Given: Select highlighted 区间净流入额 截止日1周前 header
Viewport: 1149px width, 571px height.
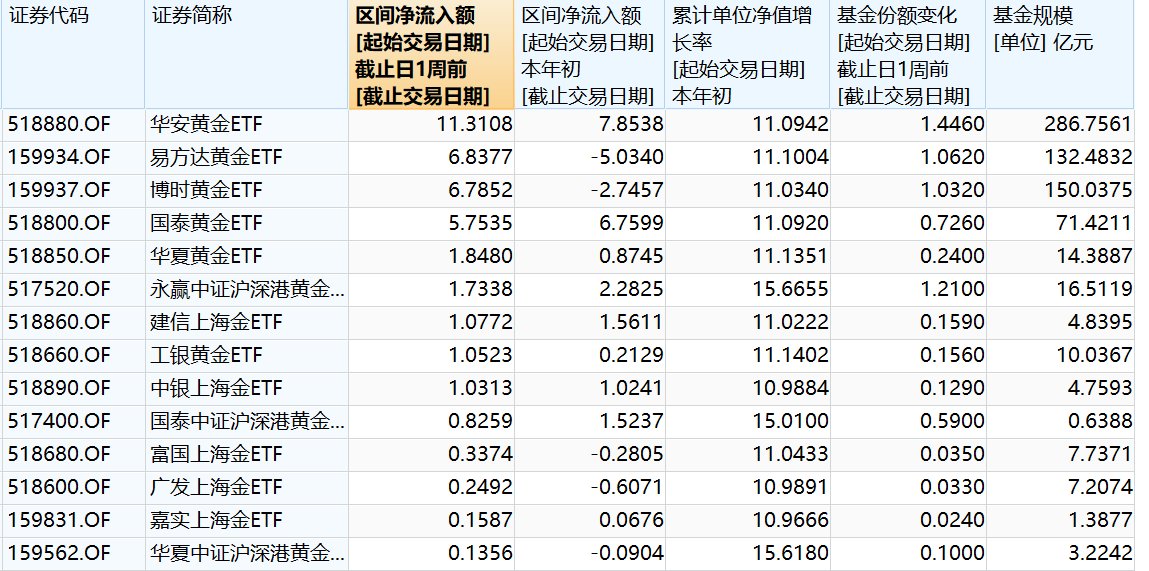Looking at the screenshot, I should pos(432,54).
